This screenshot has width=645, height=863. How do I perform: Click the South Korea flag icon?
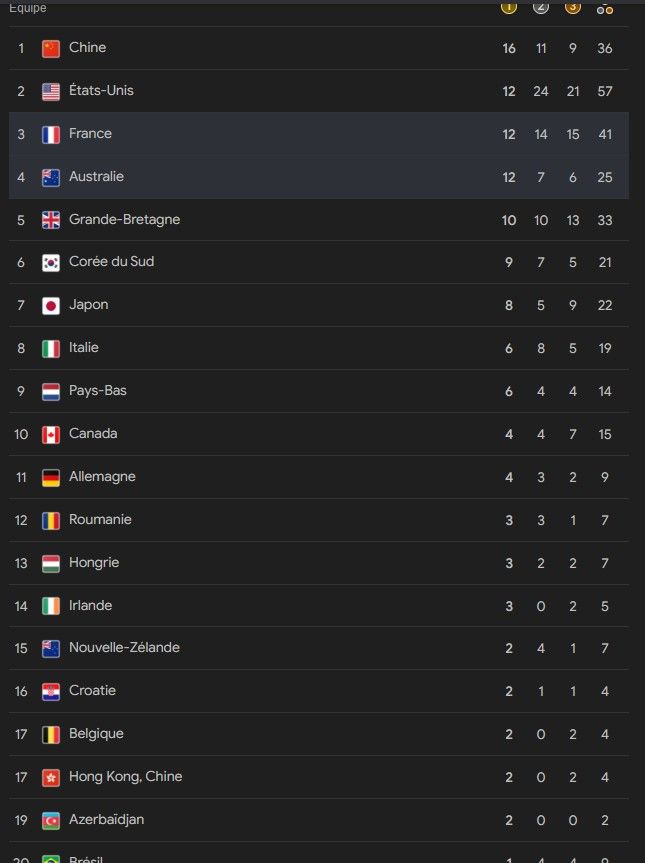click(x=51, y=263)
